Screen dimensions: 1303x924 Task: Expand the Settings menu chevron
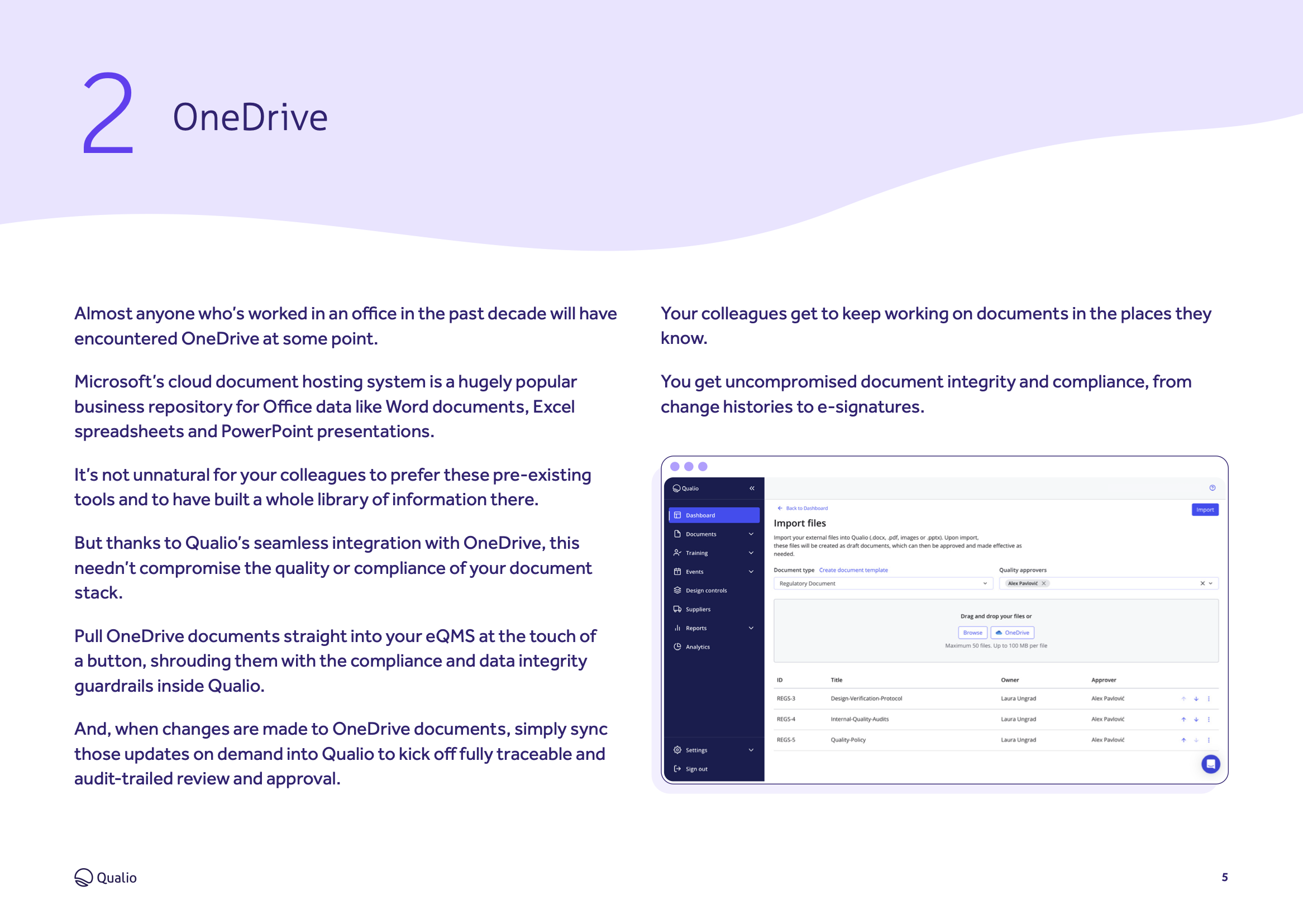coord(751,750)
